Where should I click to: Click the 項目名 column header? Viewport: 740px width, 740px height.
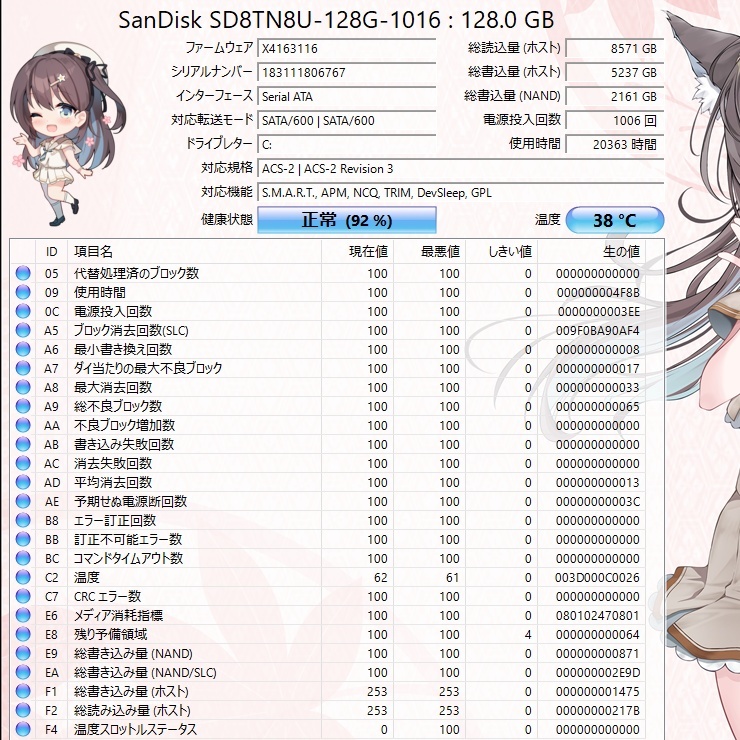pos(194,252)
